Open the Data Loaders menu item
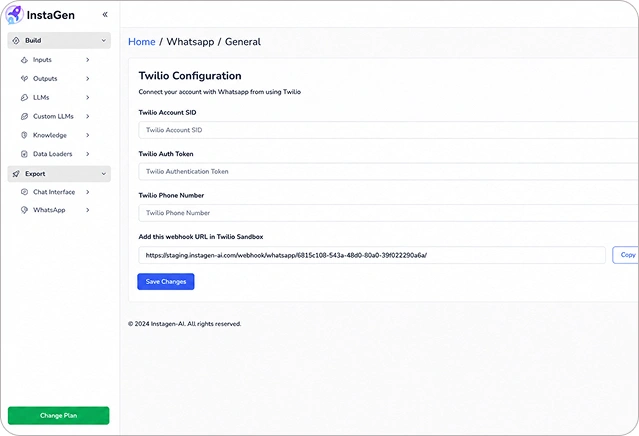Image resolution: width=639 pixels, height=436 pixels. [x=55, y=154]
